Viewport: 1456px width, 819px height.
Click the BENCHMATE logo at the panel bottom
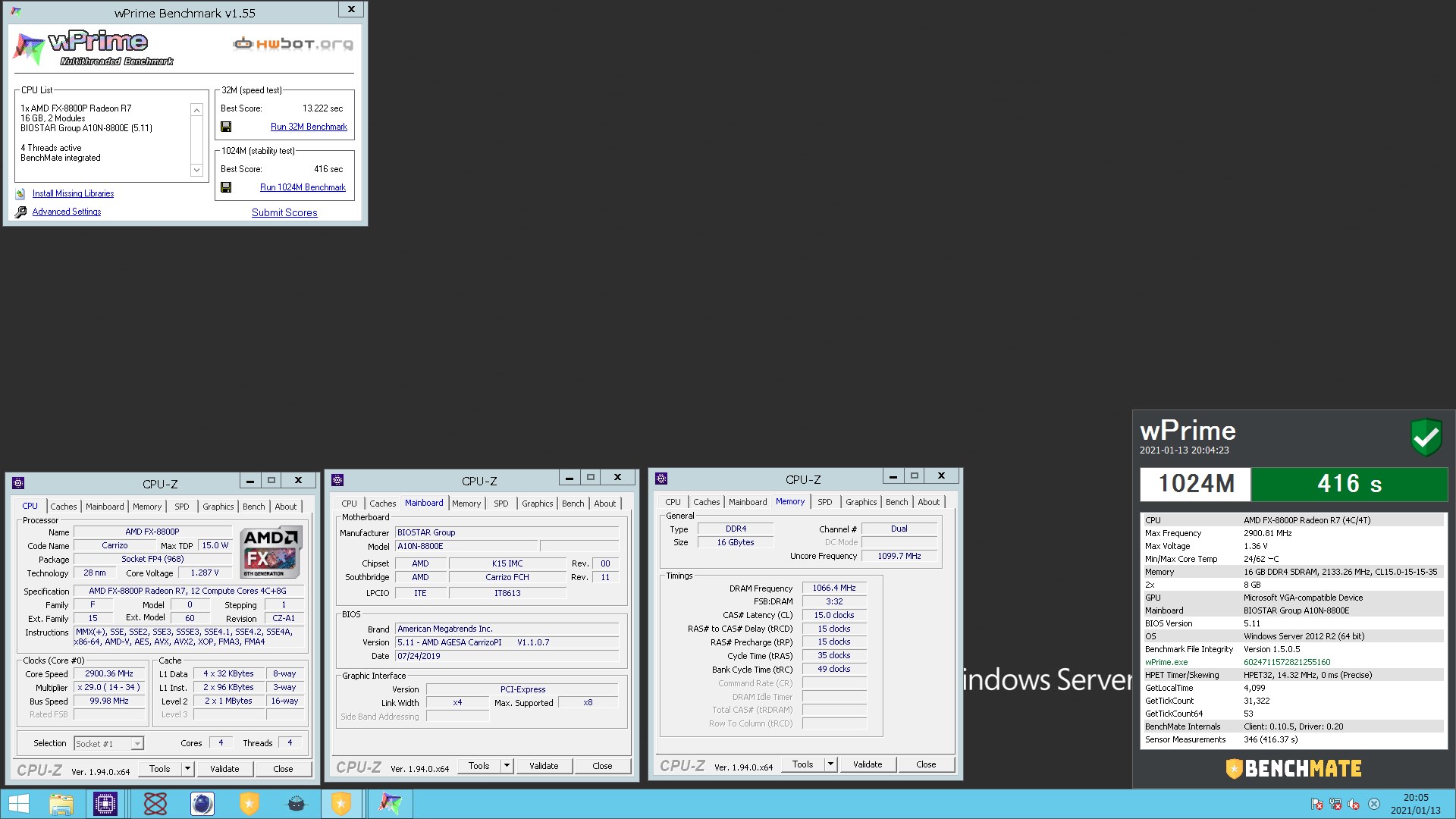pyautogui.click(x=1294, y=768)
